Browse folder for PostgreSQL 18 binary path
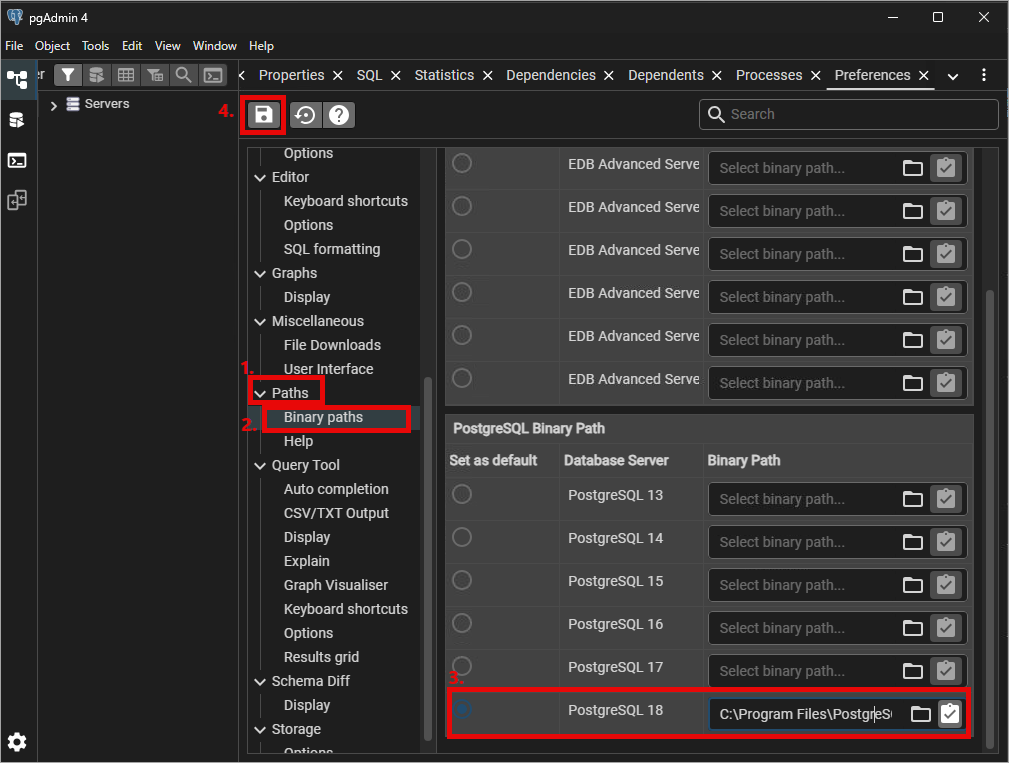Image resolution: width=1009 pixels, height=763 pixels. pyautogui.click(x=920, y=714)
